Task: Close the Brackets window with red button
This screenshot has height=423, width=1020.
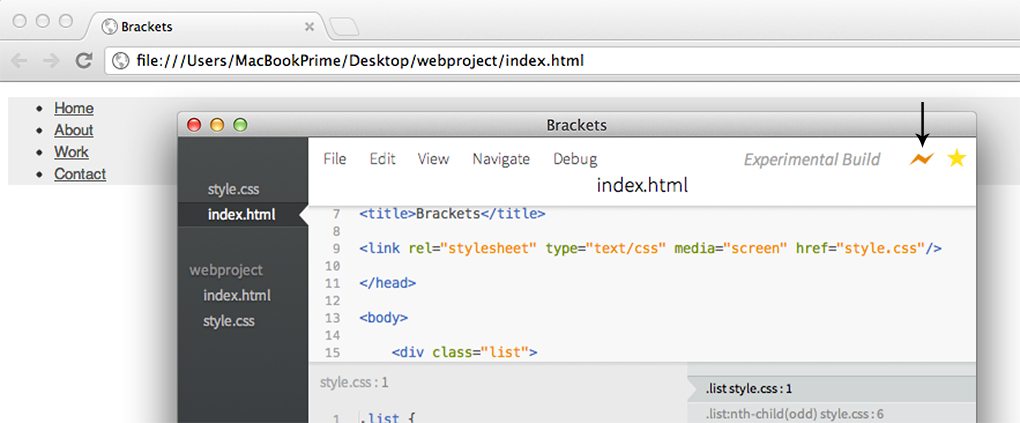Action: (194, 125)
